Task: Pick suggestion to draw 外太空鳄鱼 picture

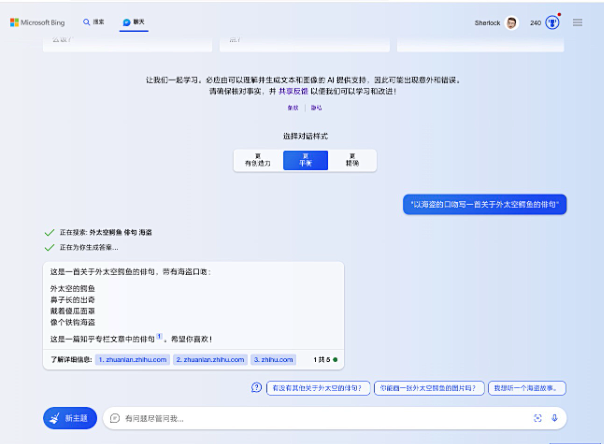Action: pos(429,388)
